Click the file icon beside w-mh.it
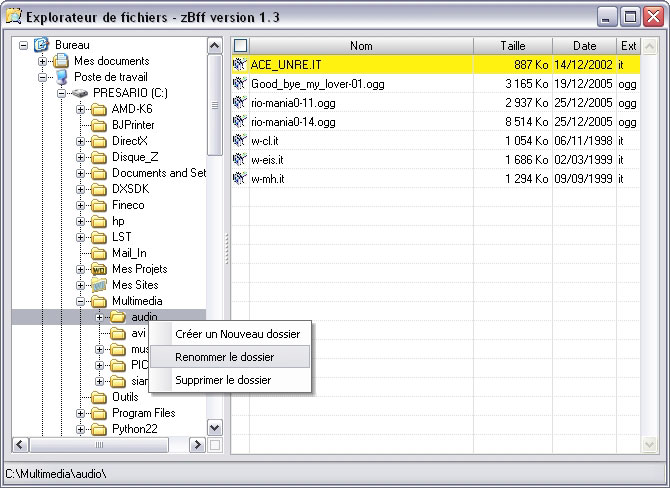 240,178
